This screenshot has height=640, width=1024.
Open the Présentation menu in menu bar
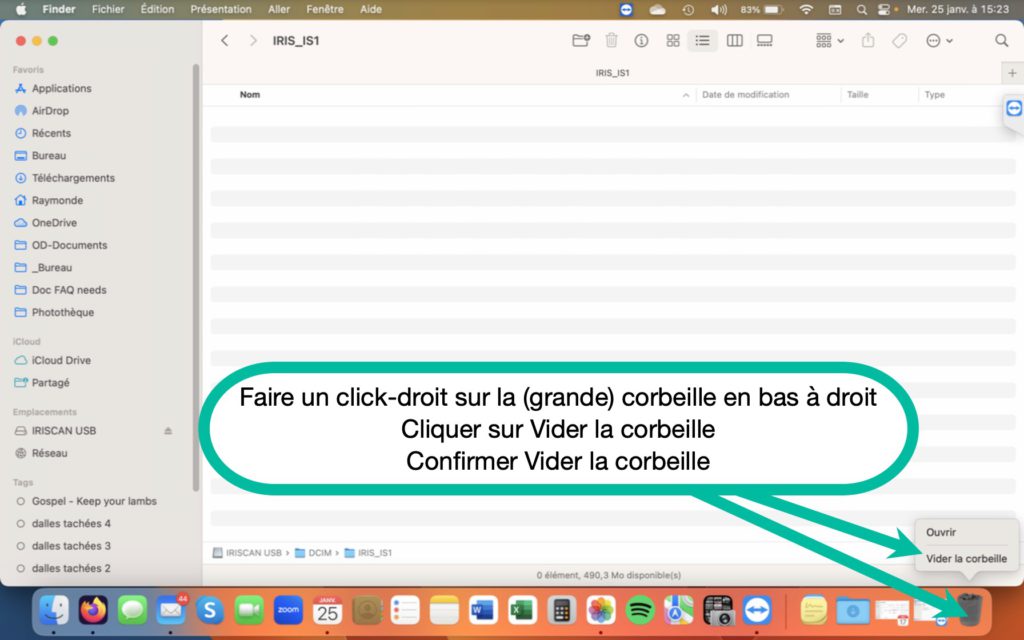click(220, 9)
